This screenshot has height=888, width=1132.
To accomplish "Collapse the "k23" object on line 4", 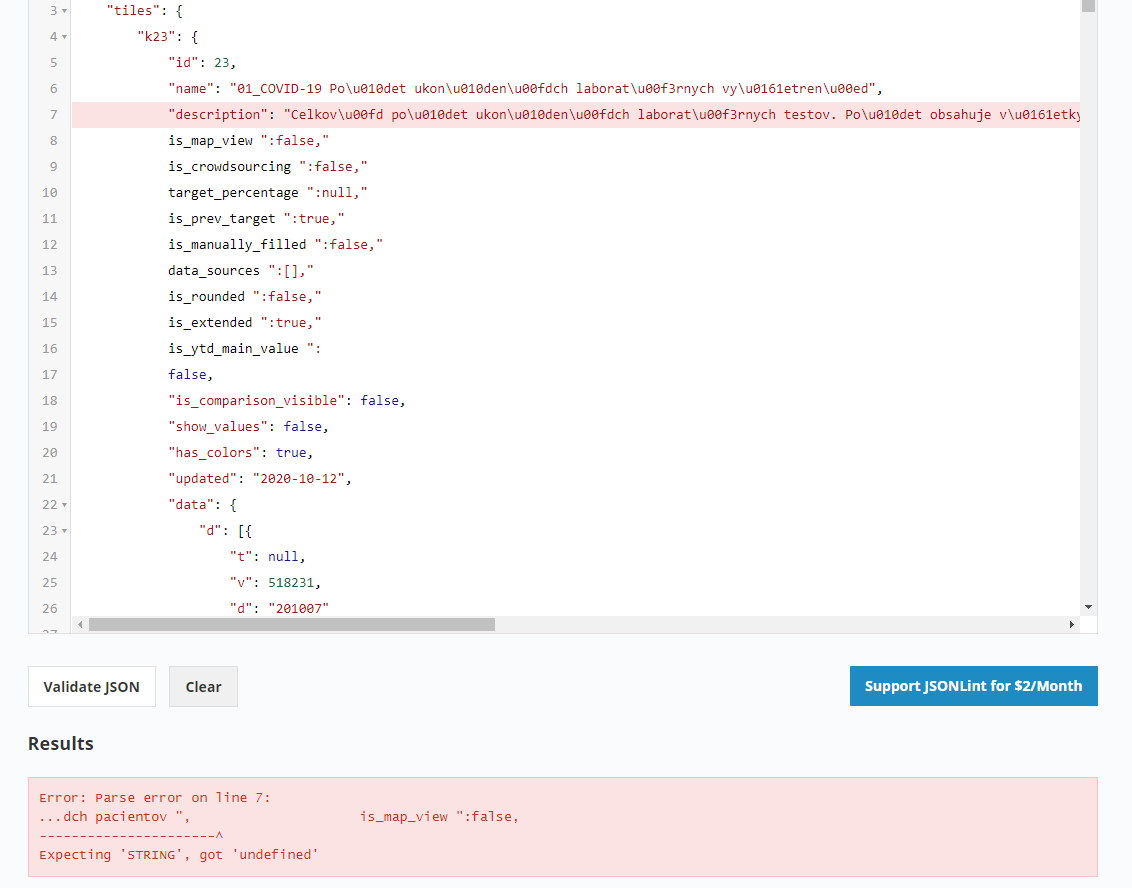I will [x=63, y=36].
